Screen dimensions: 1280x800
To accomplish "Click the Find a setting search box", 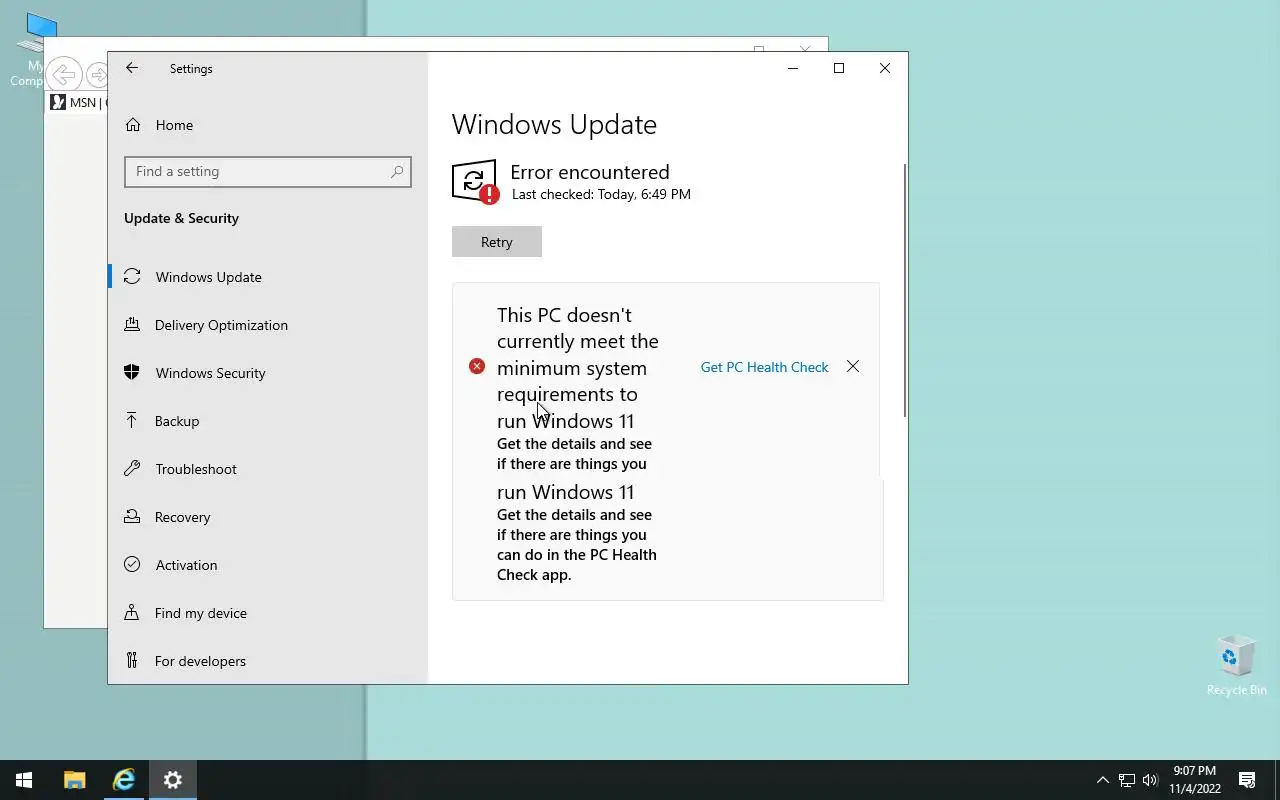I will point(268,171).
